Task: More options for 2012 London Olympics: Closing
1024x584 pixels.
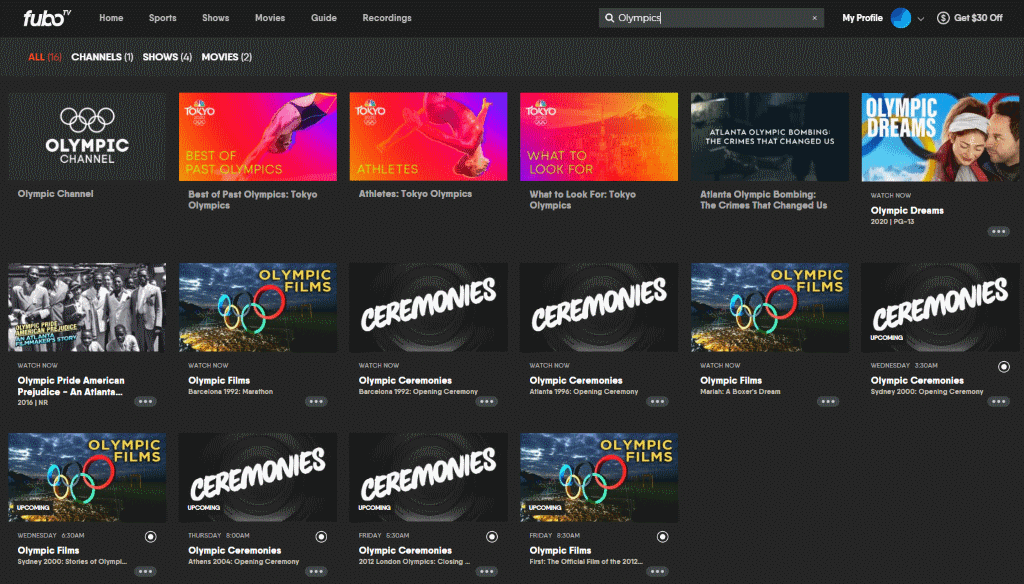Action: point(487,572)
